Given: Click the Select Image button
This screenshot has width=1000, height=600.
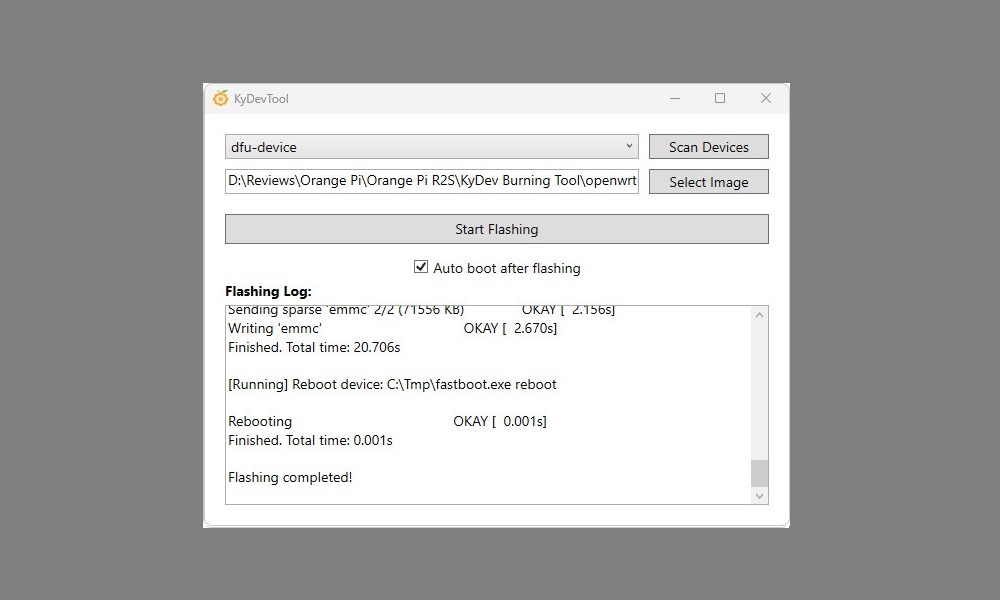Looking at the screenshot, I should (x=708, y=182).
